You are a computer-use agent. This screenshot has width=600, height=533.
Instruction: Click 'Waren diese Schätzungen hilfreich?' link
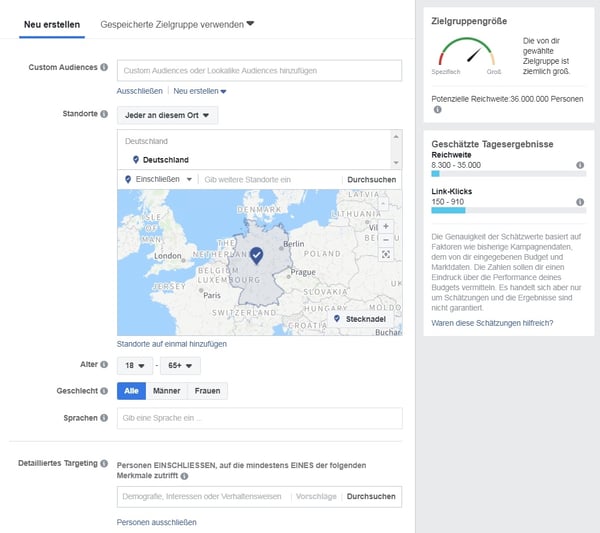(492, 323)
